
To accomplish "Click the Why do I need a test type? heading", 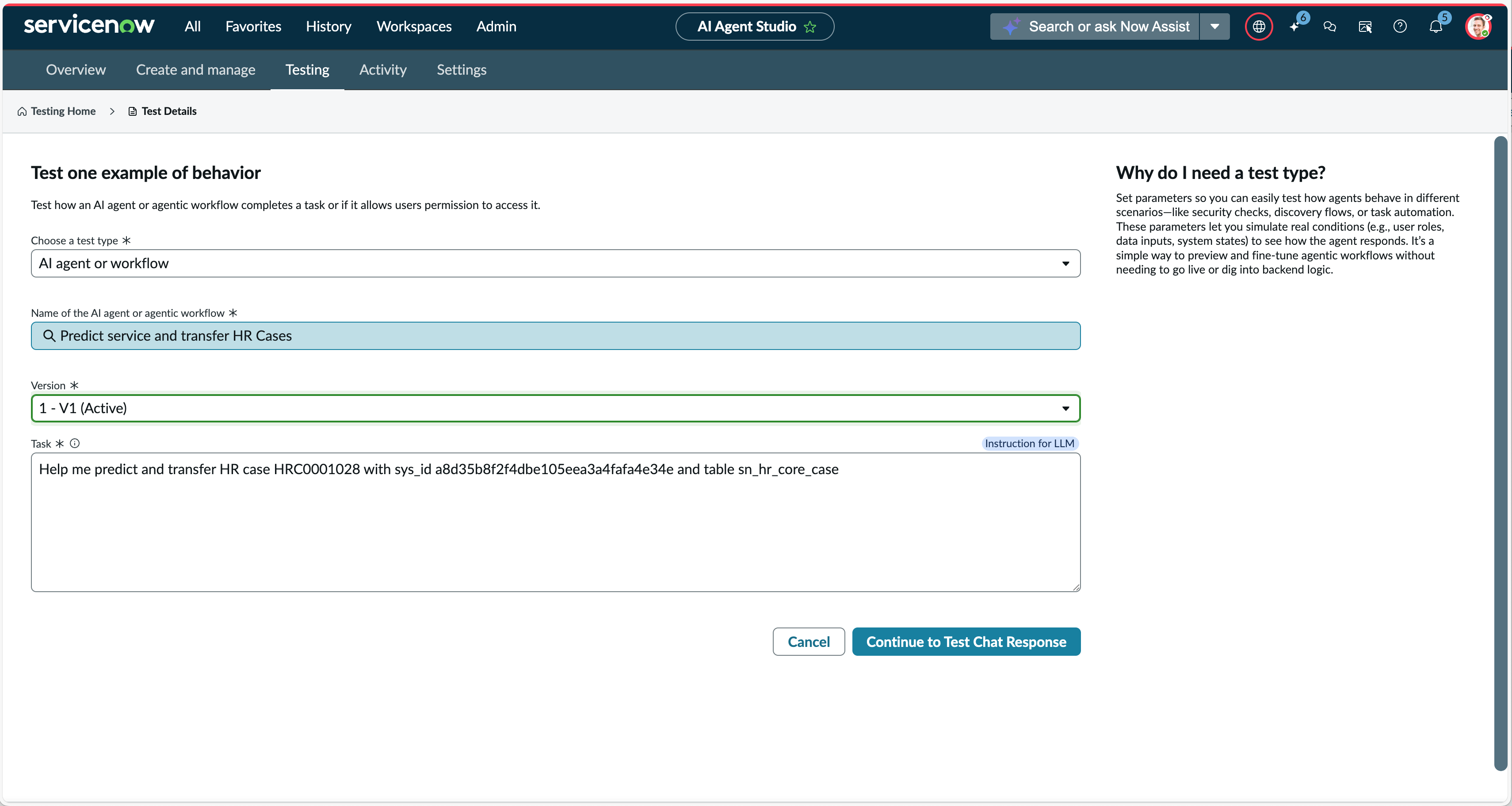I will 1220,172.
